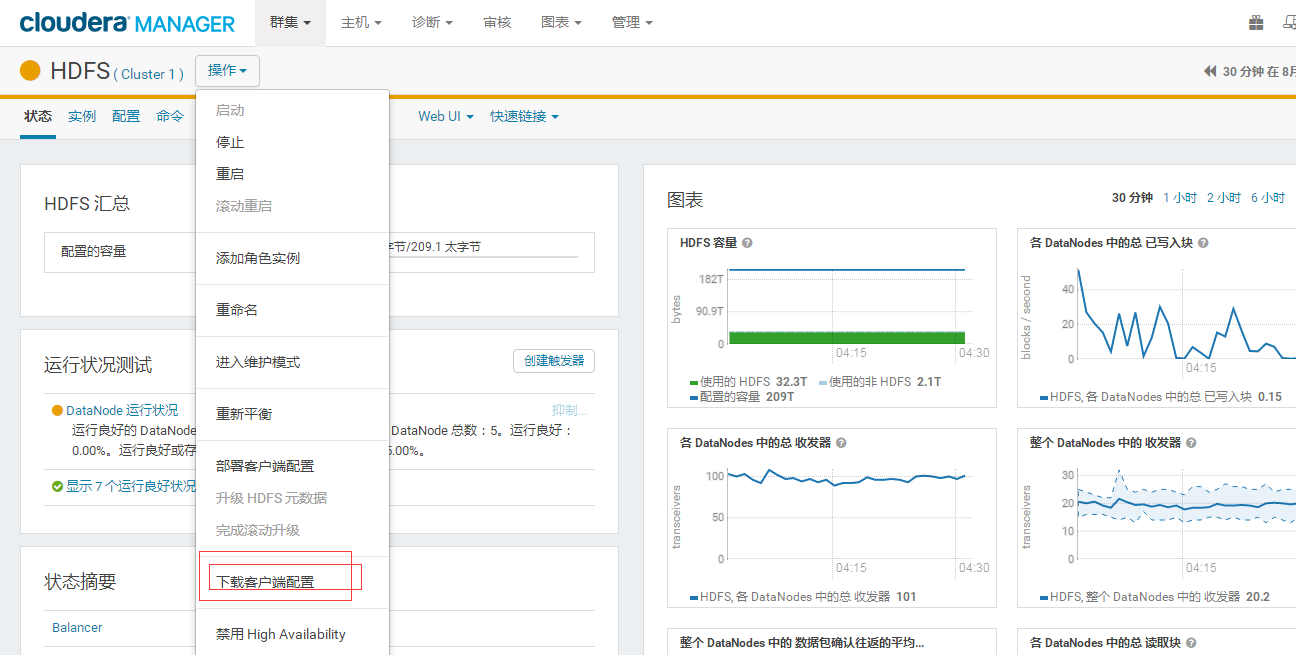This screenshot has width=1296, height=655.
Task: Open the 图表 dropdown menu
Action: [x=561, y=22]
